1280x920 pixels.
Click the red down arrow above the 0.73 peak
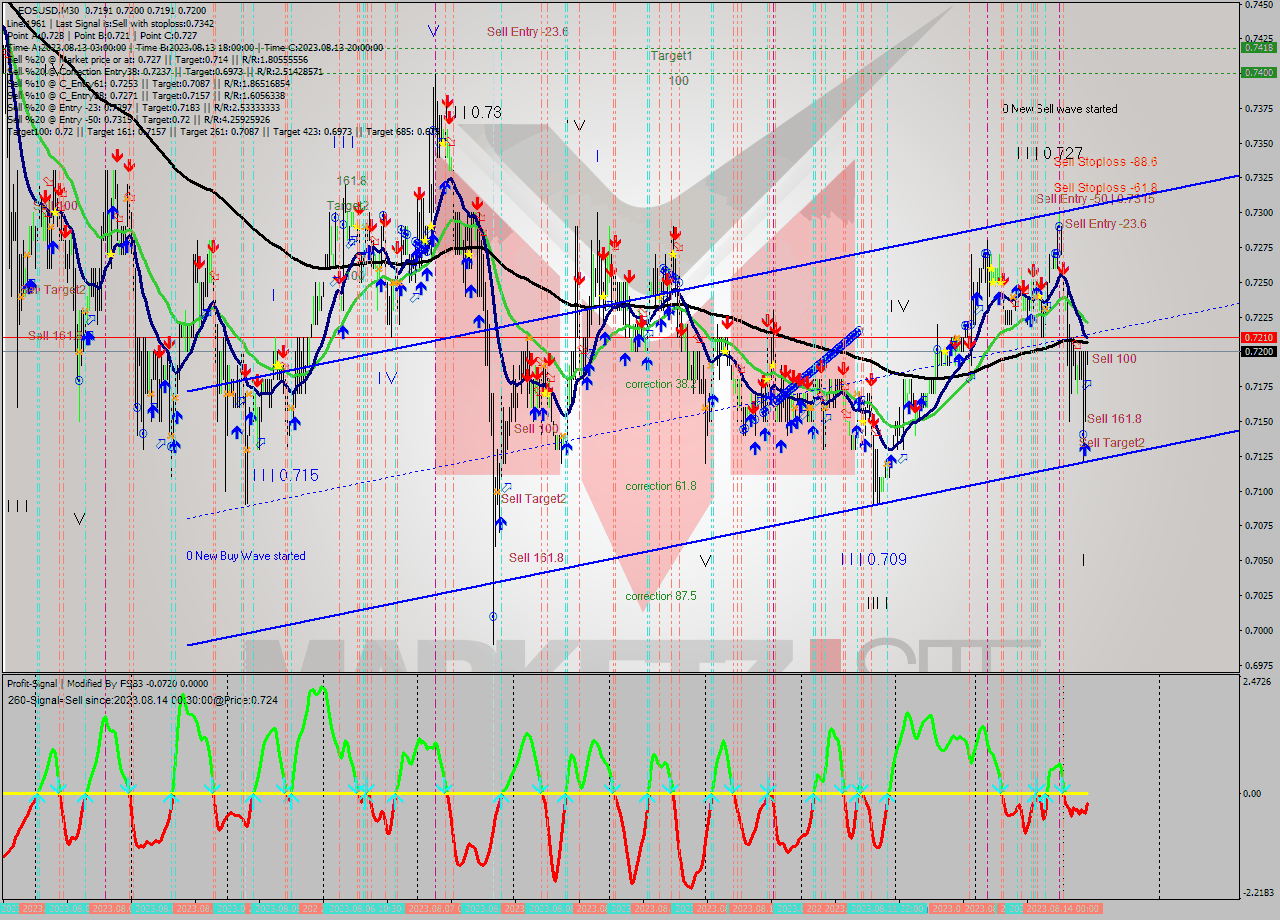point(445,102)
